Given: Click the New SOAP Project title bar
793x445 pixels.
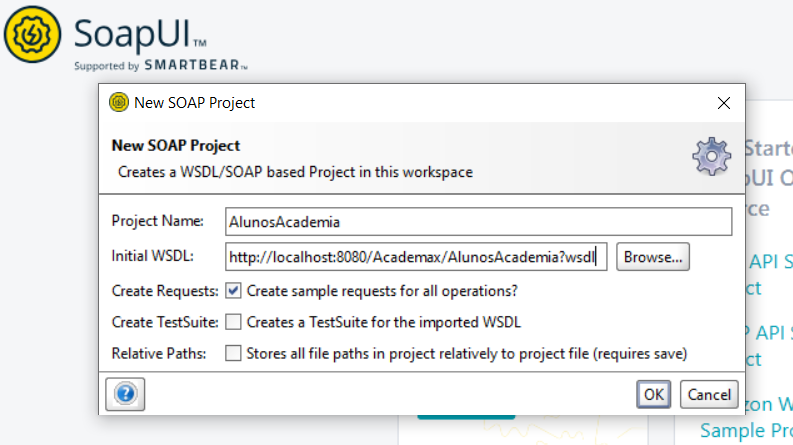Looking at the screenshot, I should click(x=400, y=102).
